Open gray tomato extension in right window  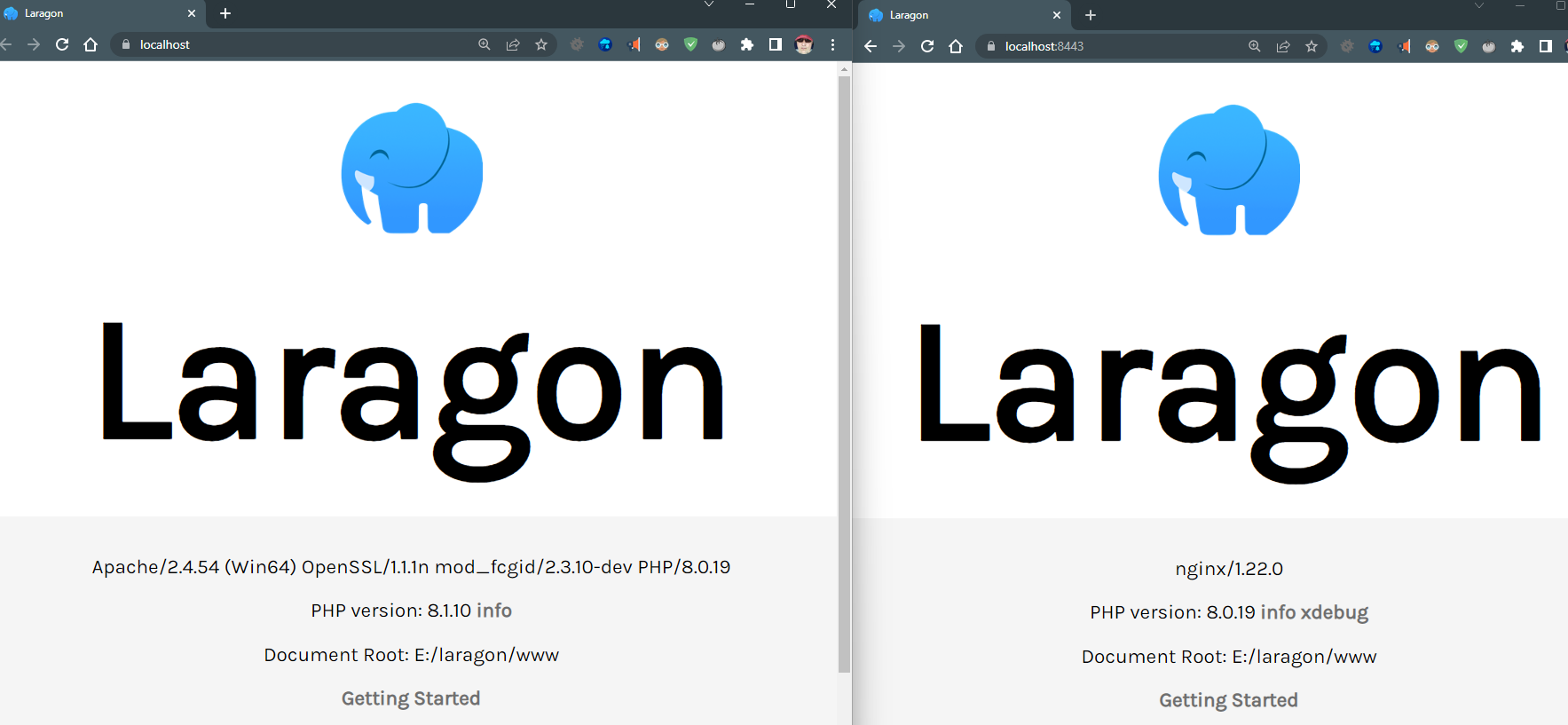[x=1489, y=46]
